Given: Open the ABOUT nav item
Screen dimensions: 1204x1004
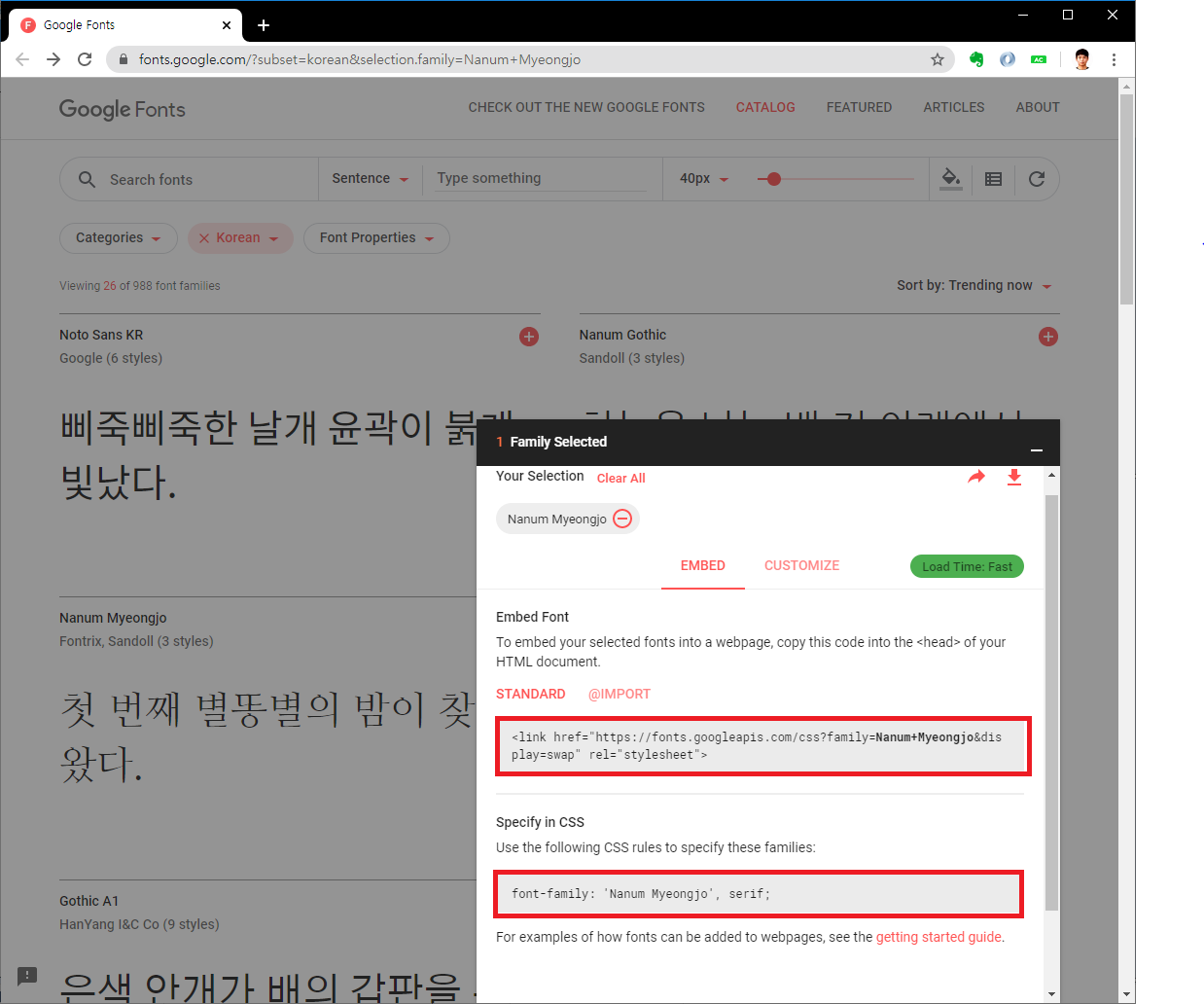Looking at the screenshot, I should (x=1038, y=107).
